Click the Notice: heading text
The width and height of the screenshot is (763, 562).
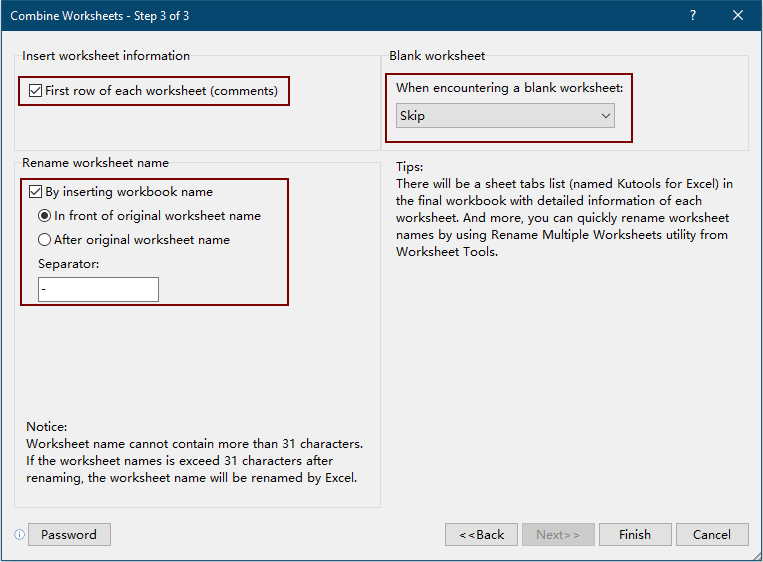click(47, 427)
